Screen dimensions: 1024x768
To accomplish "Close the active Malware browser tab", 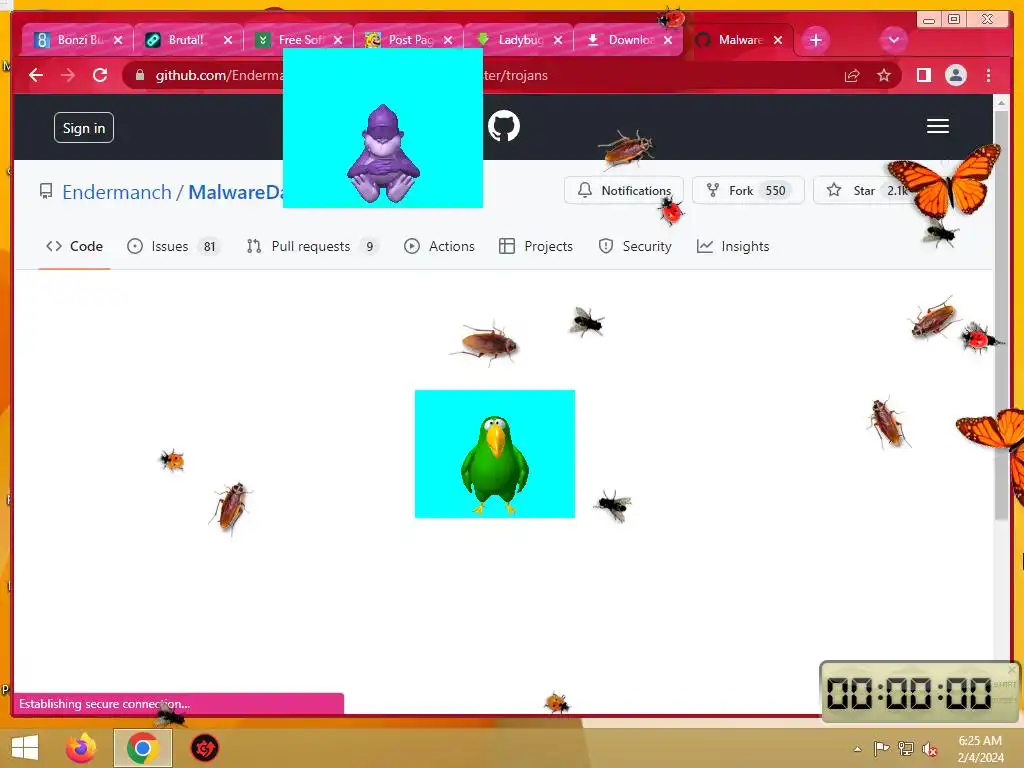I will point(778,40).
